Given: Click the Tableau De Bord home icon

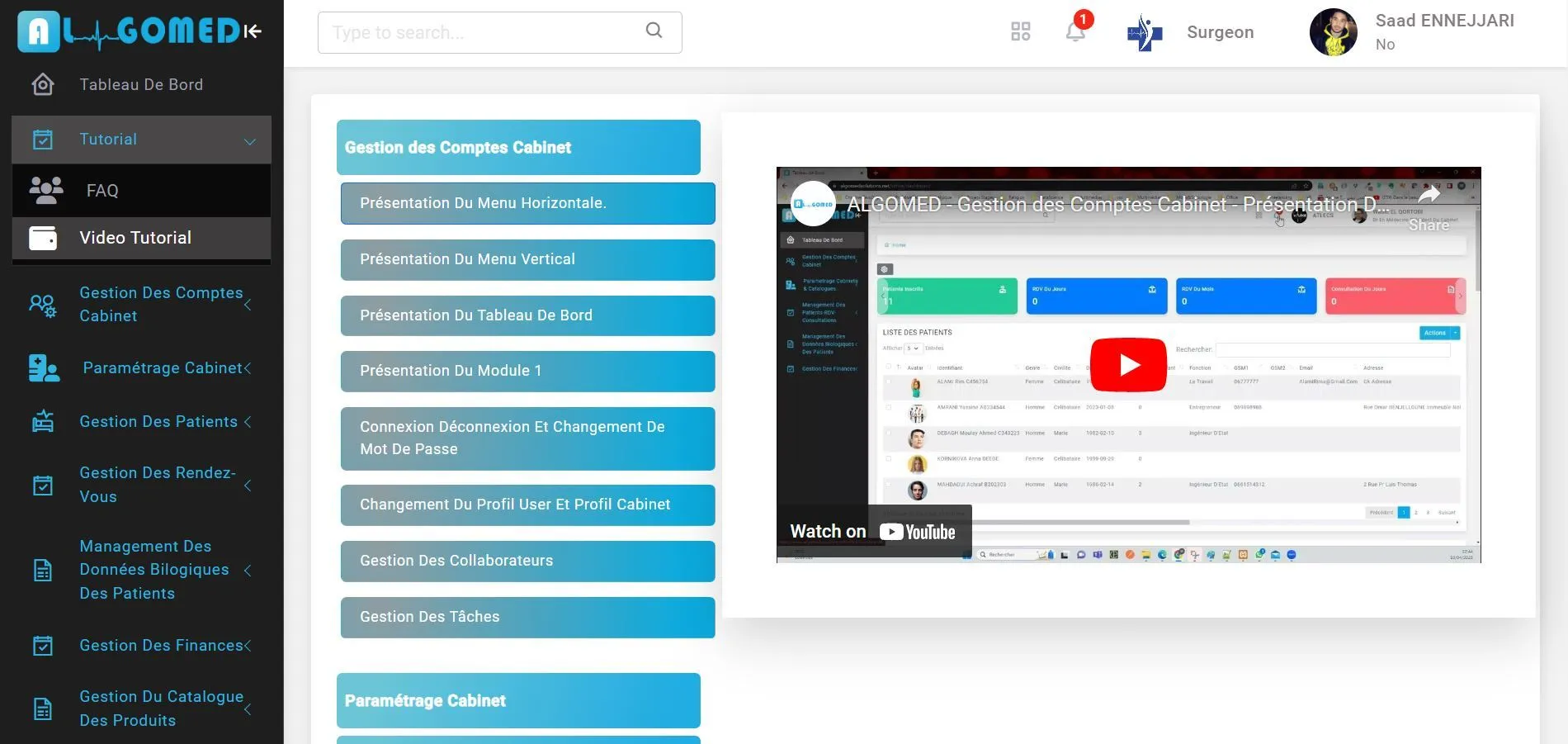Looking at the screenshot, I should [43, 84].
